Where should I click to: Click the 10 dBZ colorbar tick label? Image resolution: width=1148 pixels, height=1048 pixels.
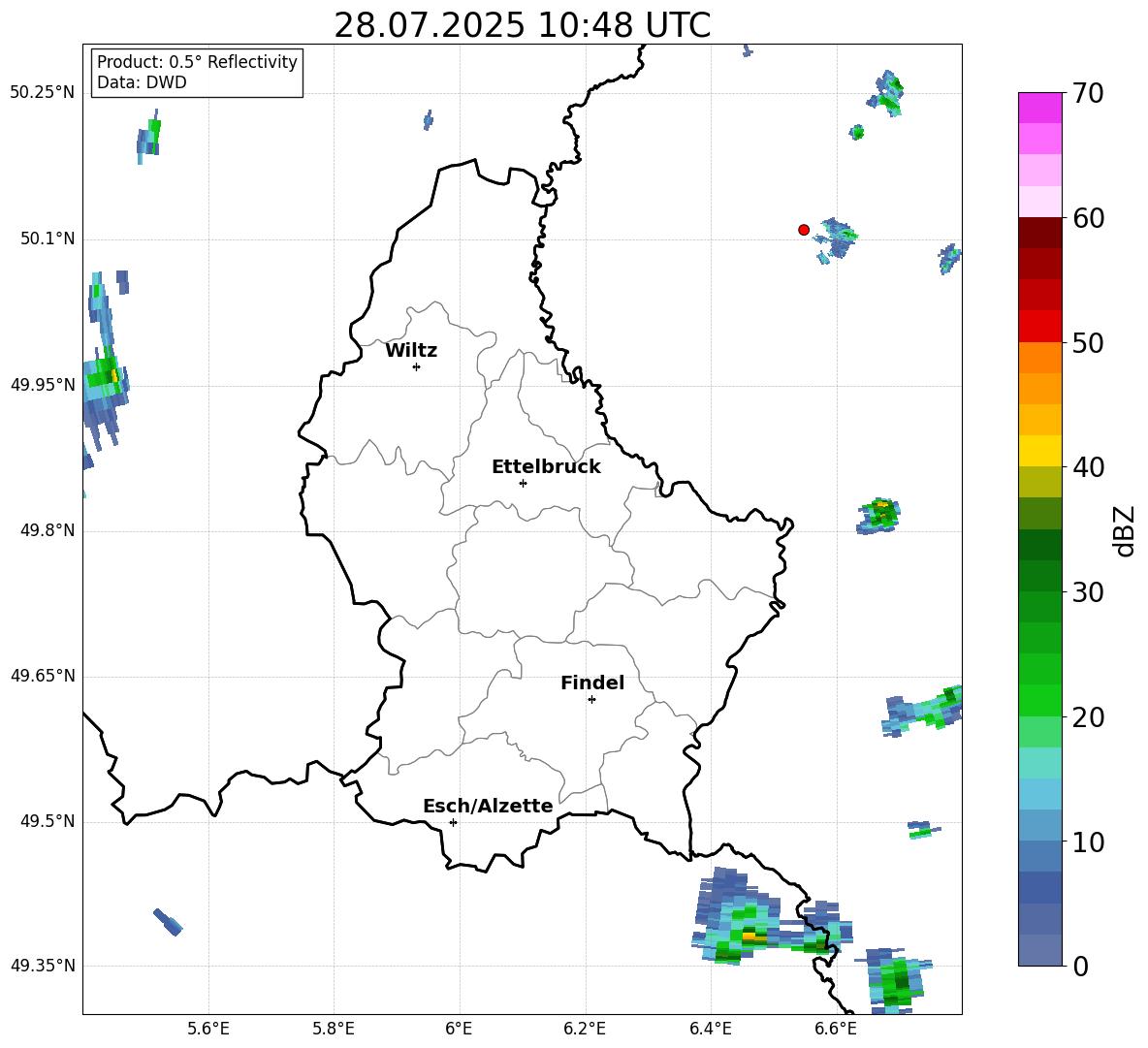[x=1088, y=842]
